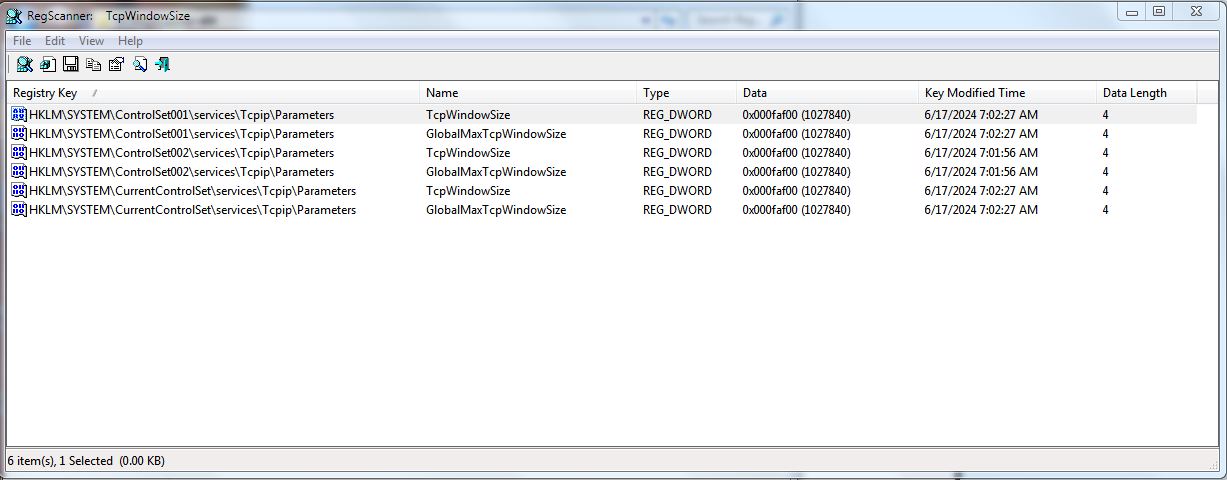
Task: Click the Data column header
Action: click(x=754, y=93)
